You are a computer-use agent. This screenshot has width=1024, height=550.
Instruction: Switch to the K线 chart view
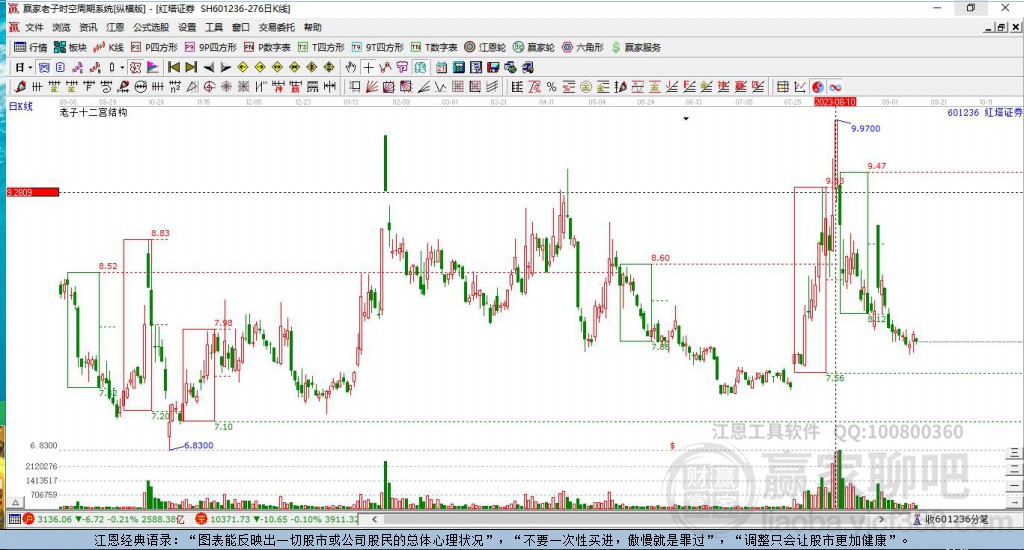point(108,47)
